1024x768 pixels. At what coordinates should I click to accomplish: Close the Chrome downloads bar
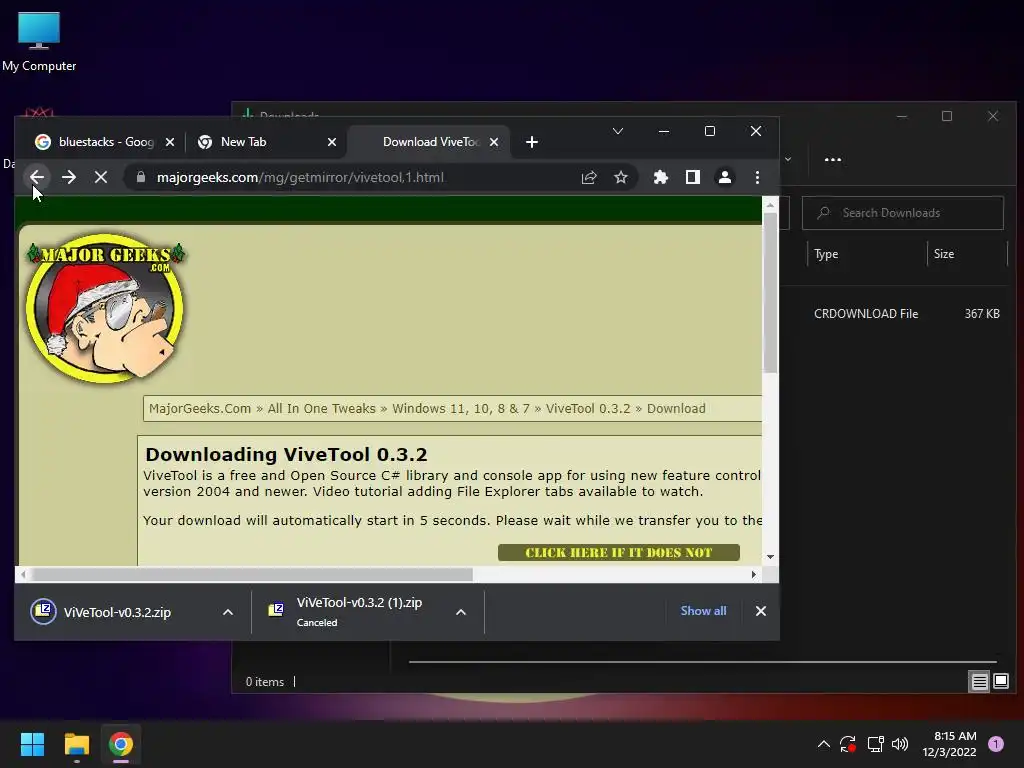(761, 611)
